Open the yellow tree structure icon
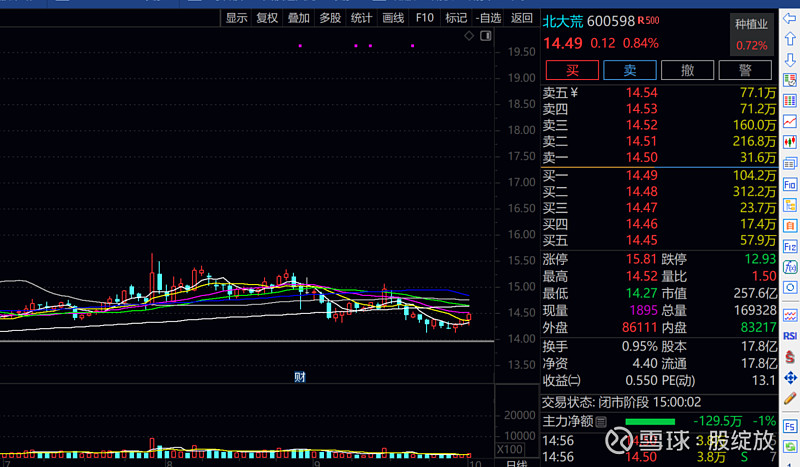Viewport: 800px width, 467px height. click(x=790, y=205)
